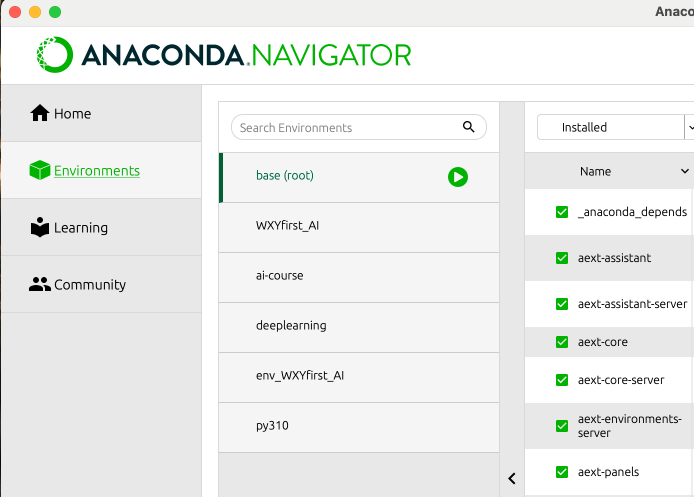
Task: Click the magnifier icon in Search Environments
Action: coord(469,127)
